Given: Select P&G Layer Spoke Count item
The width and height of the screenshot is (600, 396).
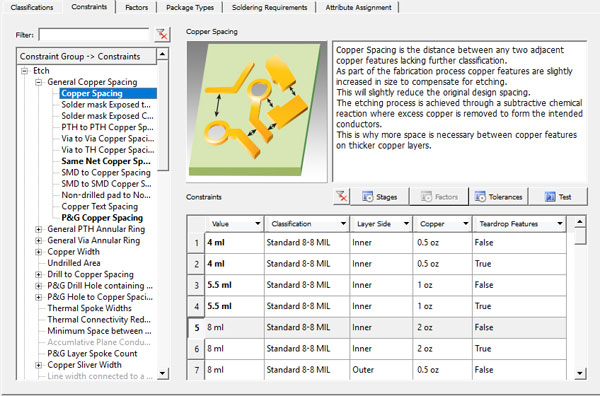Looking at the screenshot, I should (x=92, y=354).
